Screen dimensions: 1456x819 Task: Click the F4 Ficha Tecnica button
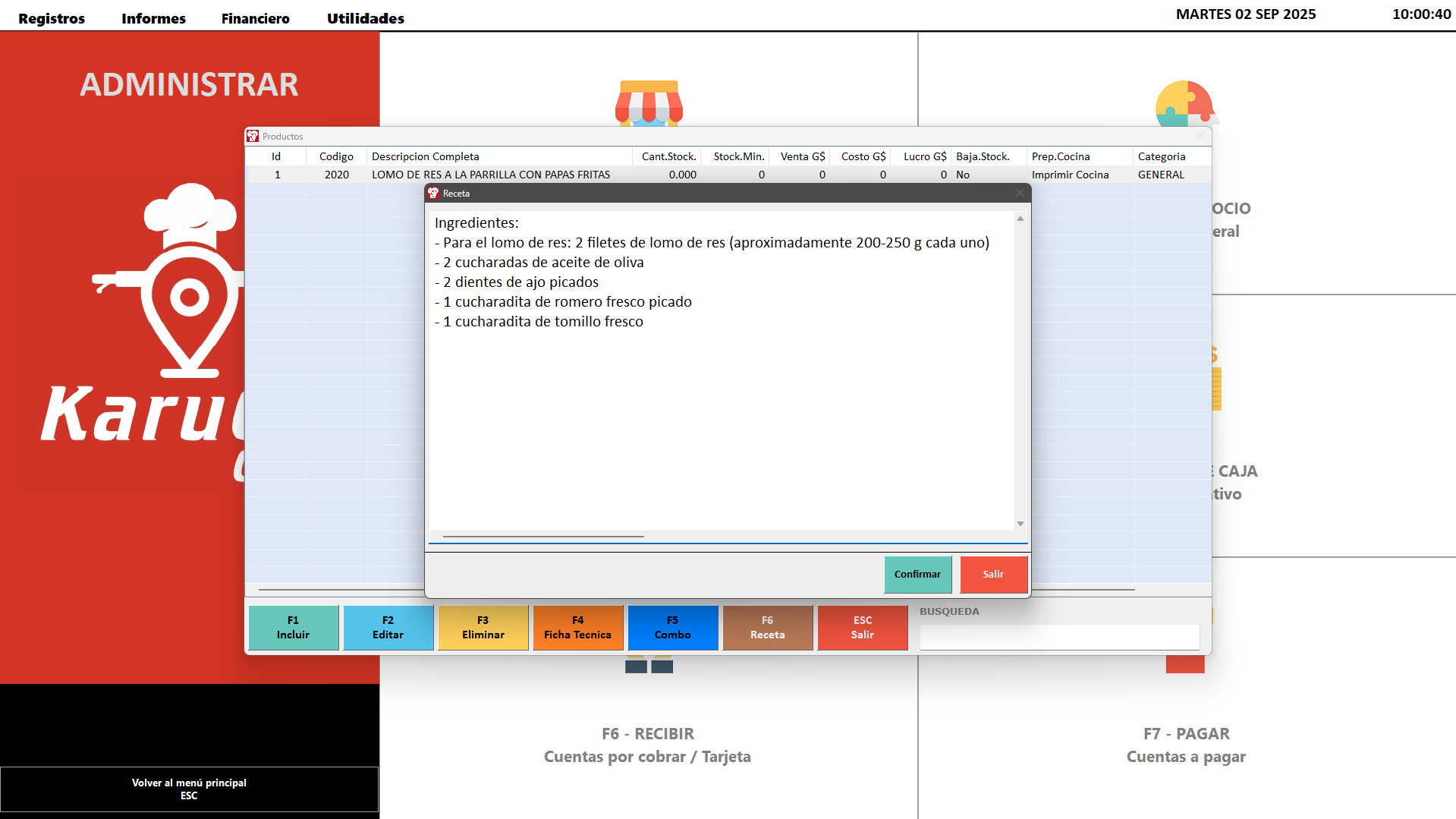[x=577, y=628]
